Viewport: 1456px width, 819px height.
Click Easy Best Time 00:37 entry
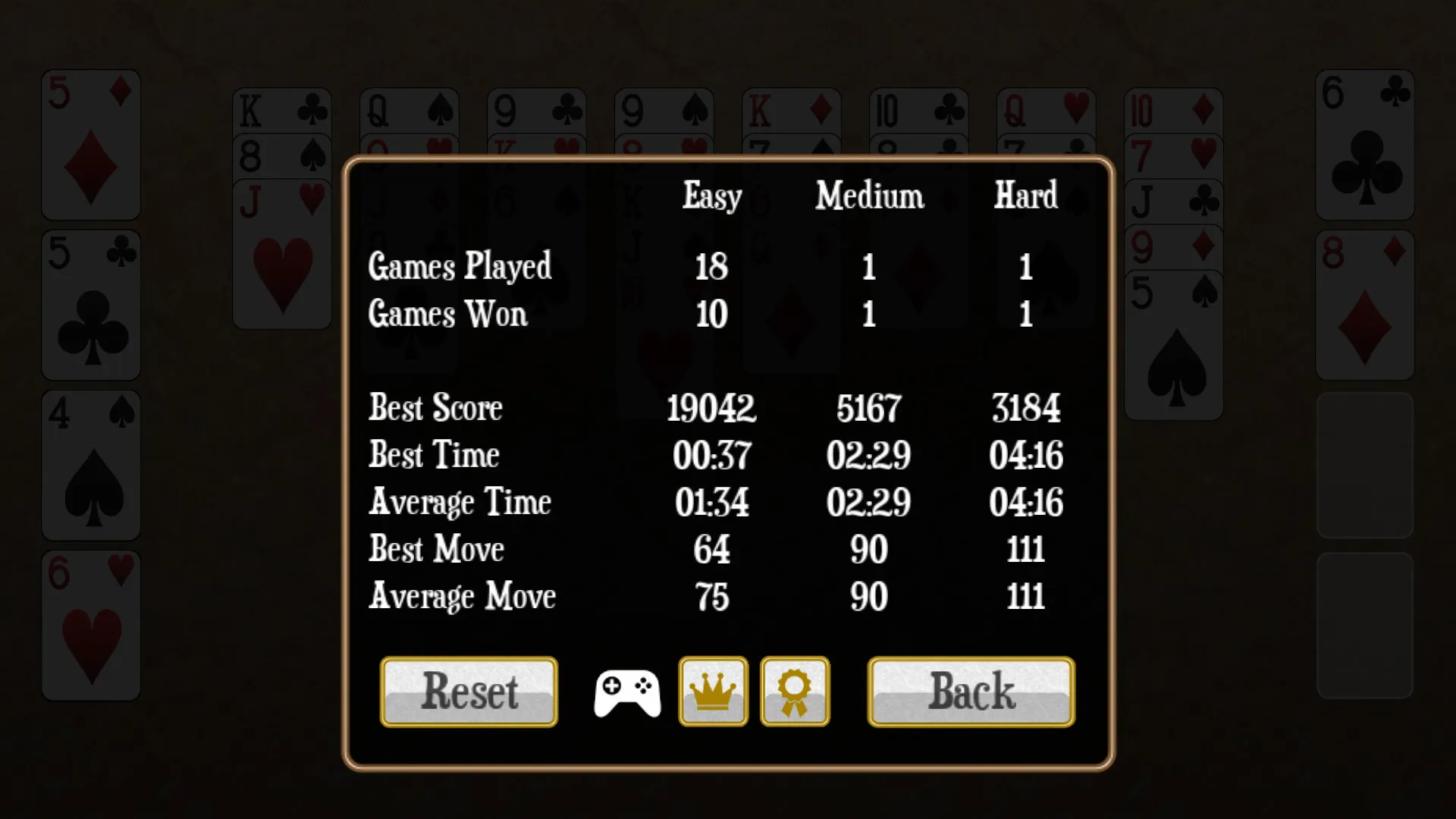(712, 455)
